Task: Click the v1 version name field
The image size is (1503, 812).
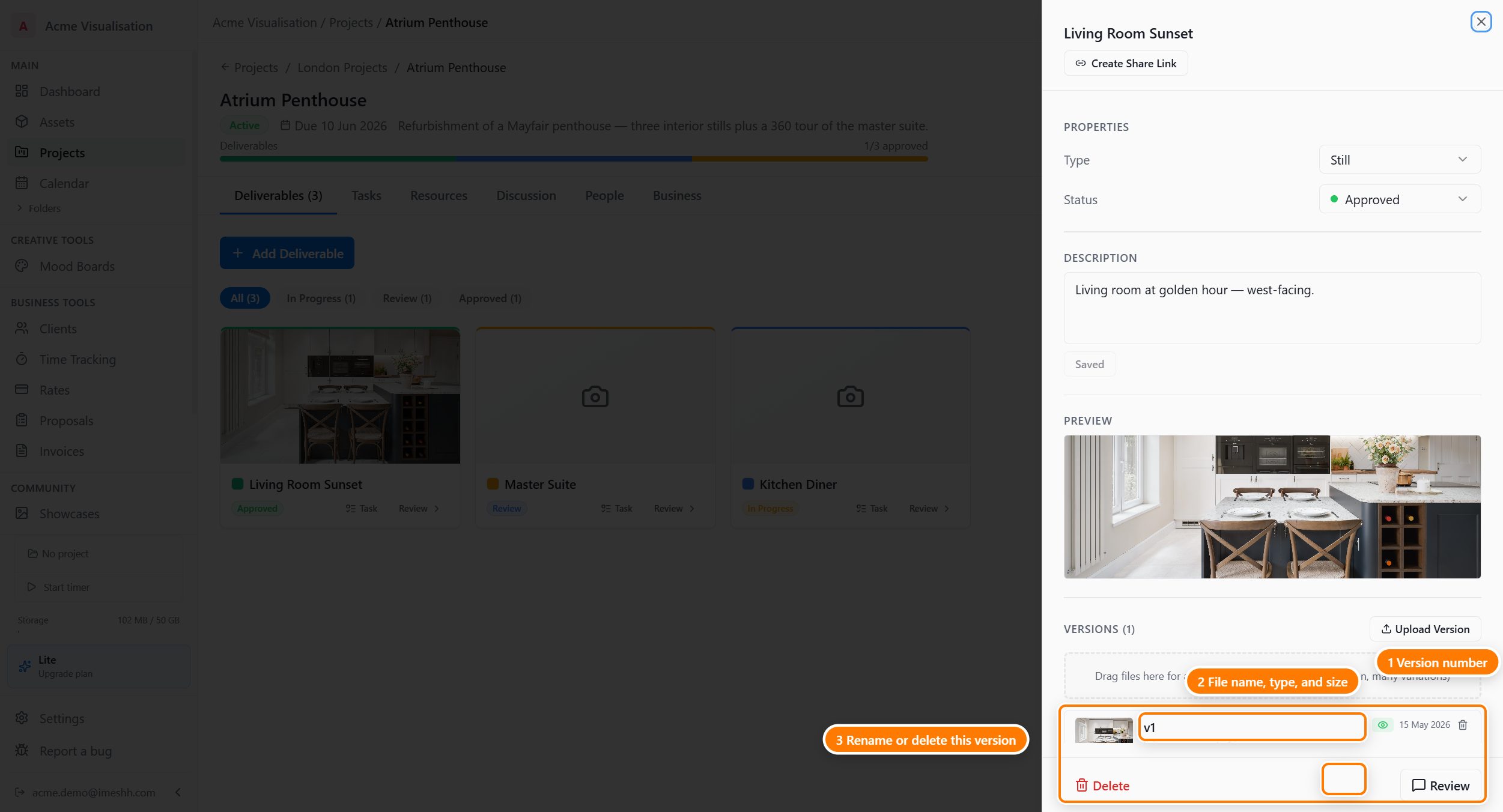Action: 1252,727
